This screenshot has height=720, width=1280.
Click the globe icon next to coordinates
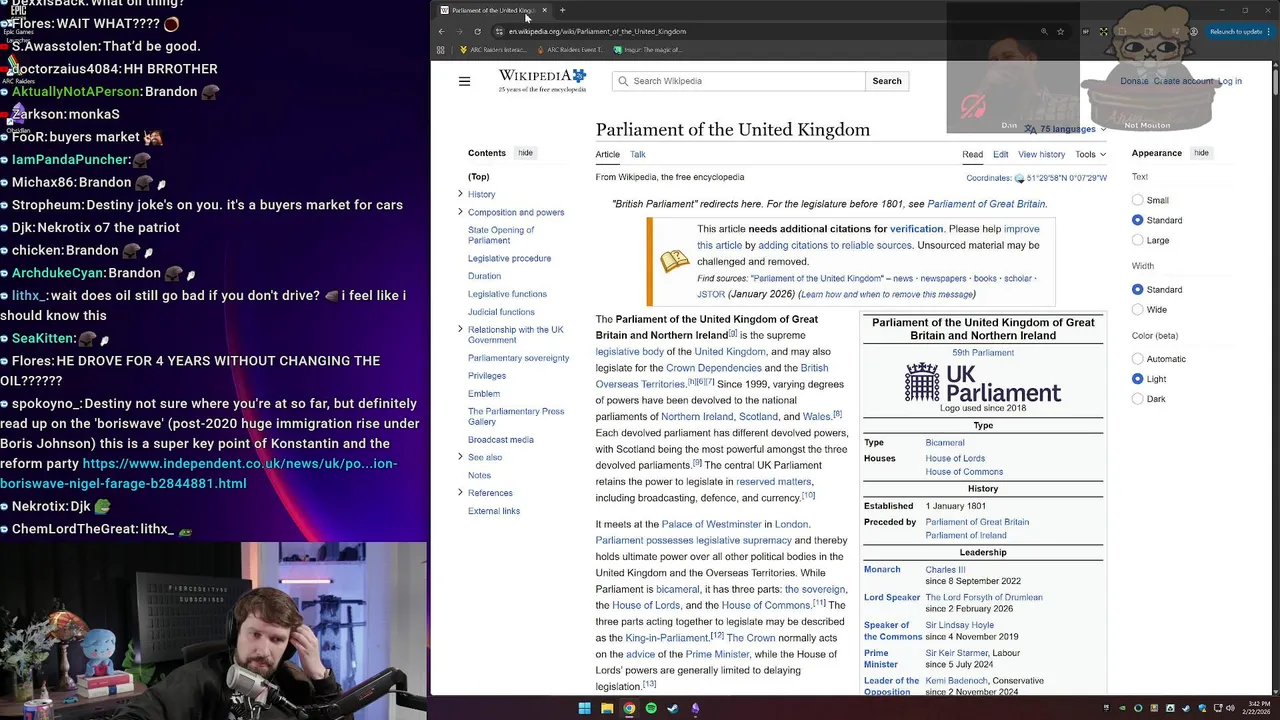click(1019, 178)
